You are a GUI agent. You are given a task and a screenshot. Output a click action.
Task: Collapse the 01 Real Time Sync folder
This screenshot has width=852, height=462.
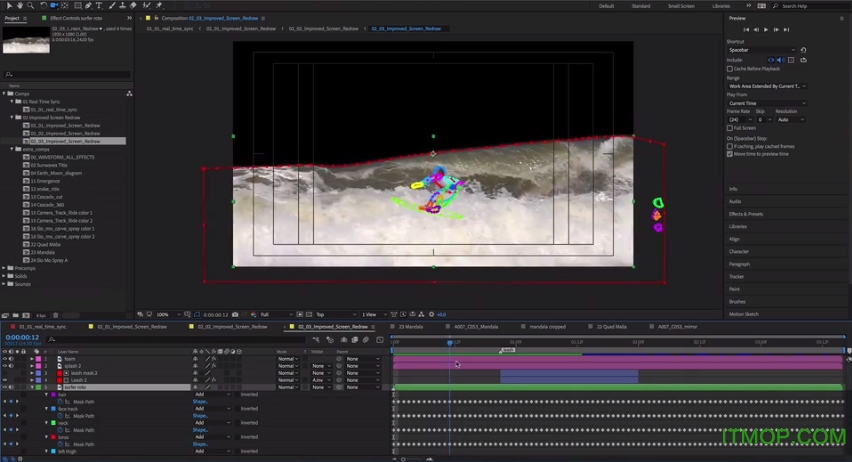[x=12, y=101]
